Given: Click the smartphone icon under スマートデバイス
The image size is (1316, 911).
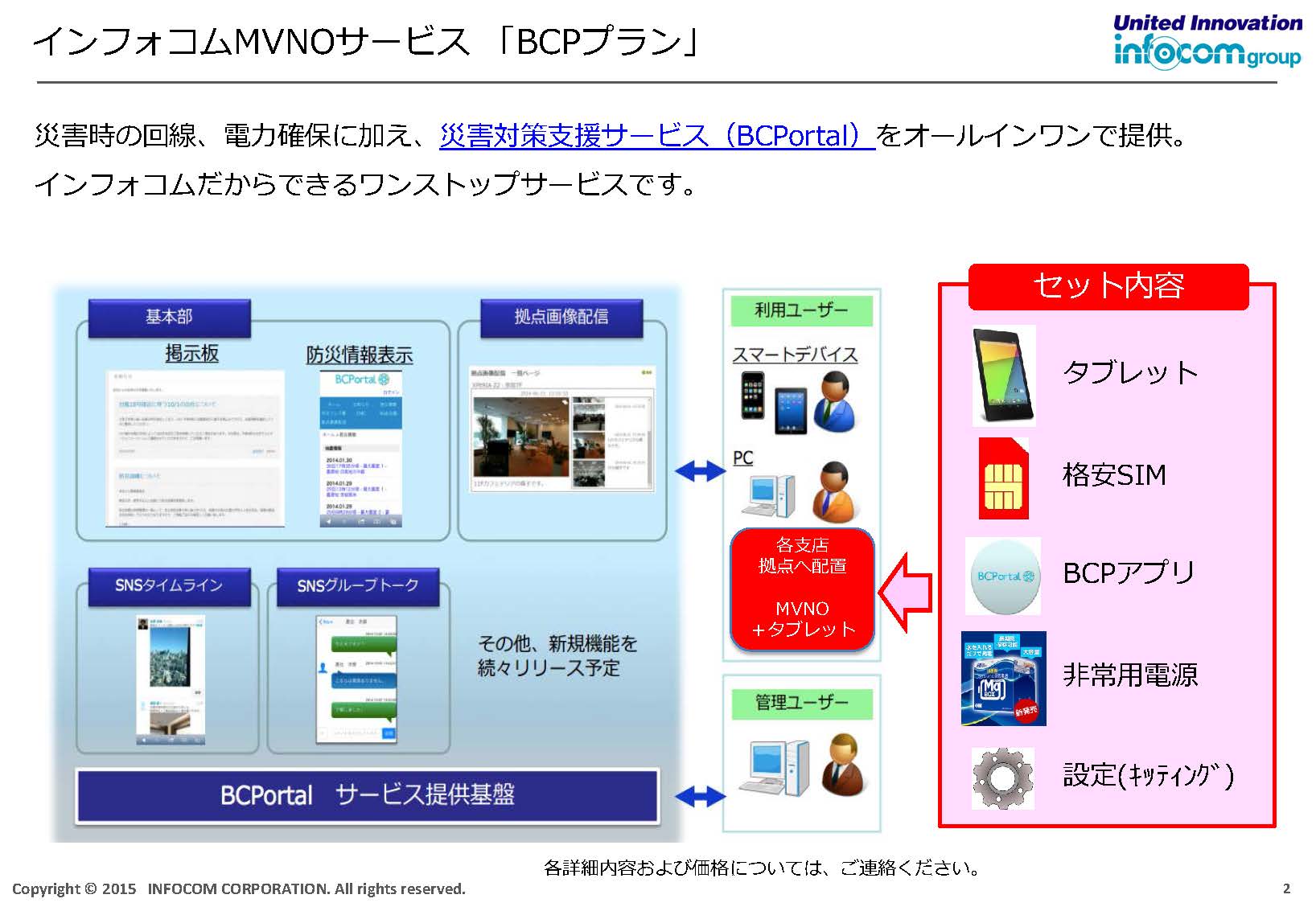Looking at the screenshot, I should tap(752, 395).
